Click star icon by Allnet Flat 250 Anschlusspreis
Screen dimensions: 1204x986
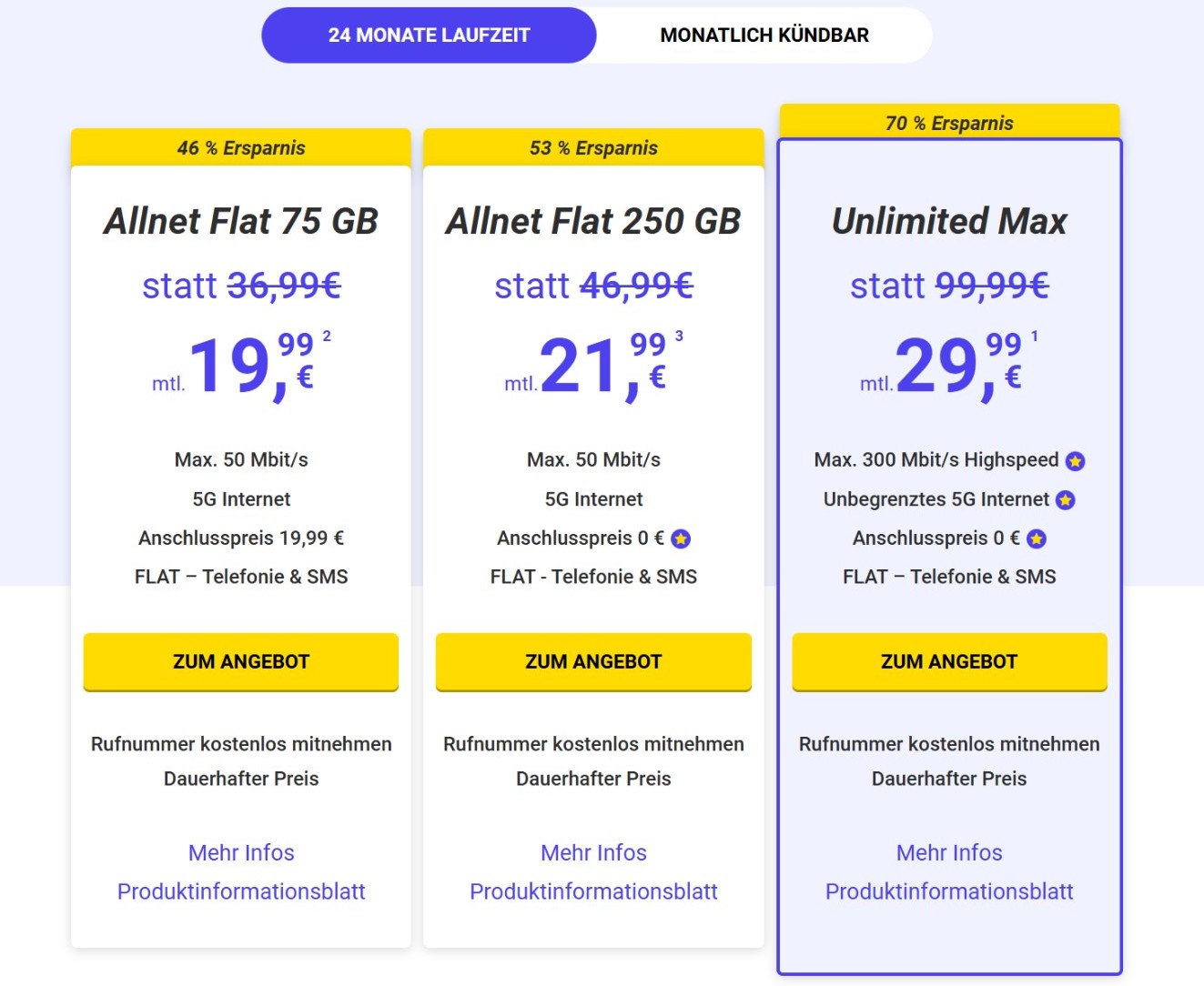pos(681,539)
